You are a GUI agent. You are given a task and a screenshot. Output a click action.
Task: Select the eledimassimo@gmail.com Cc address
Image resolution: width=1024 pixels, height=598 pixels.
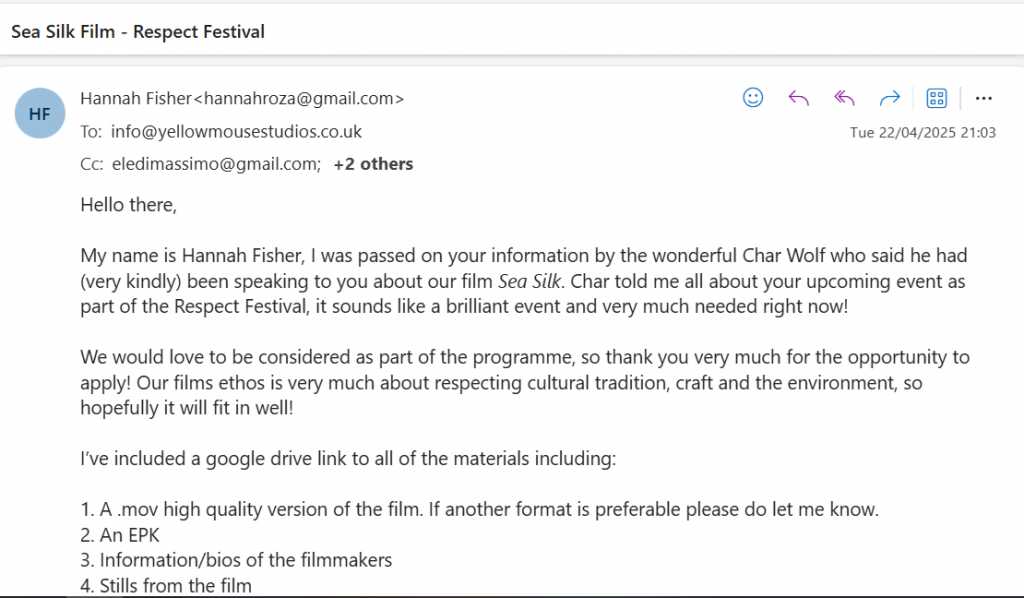tap(216, 164)
